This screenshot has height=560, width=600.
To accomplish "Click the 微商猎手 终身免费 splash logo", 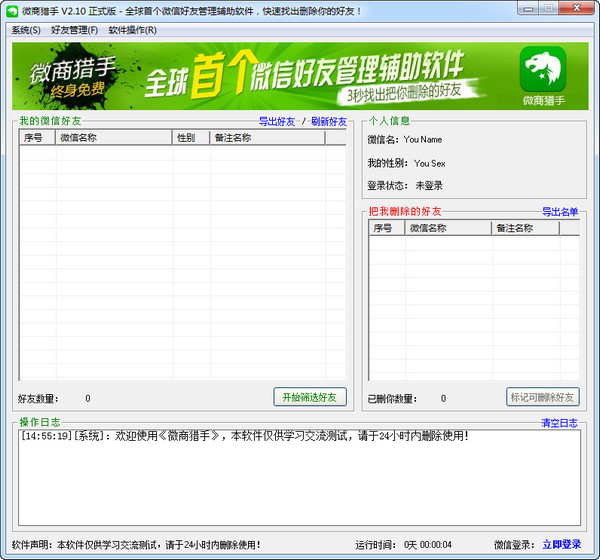I will (x=73, y=78).
